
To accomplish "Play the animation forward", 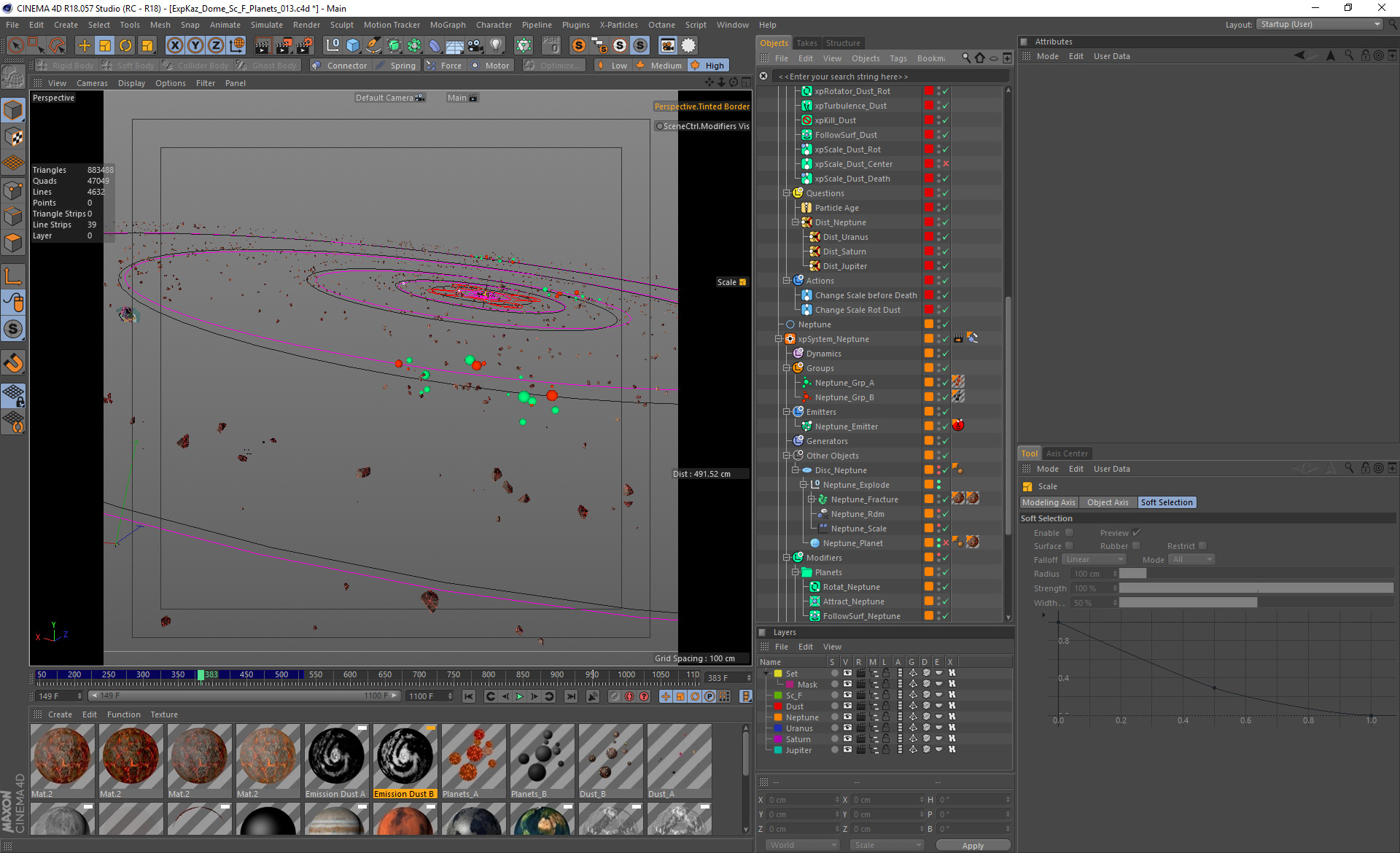I will pos(519,697).
